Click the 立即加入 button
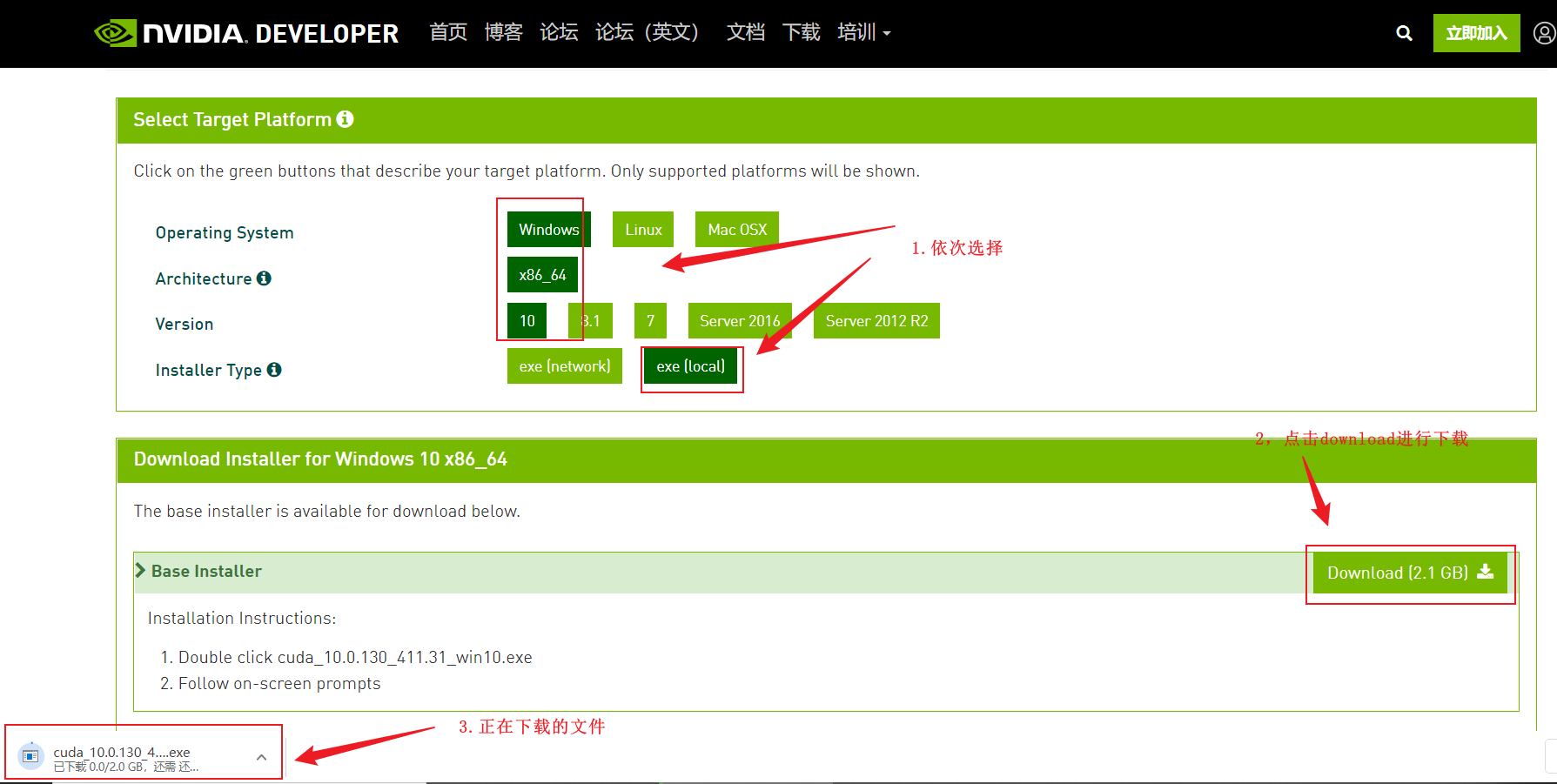The width and height of the screenshot is (1557, 784). [x=1477, y=33]
